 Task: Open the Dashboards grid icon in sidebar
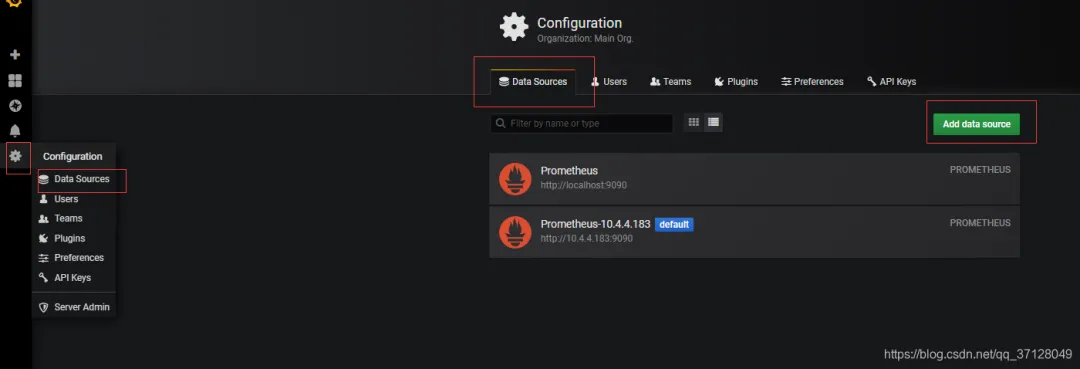[x=15, y=81]
